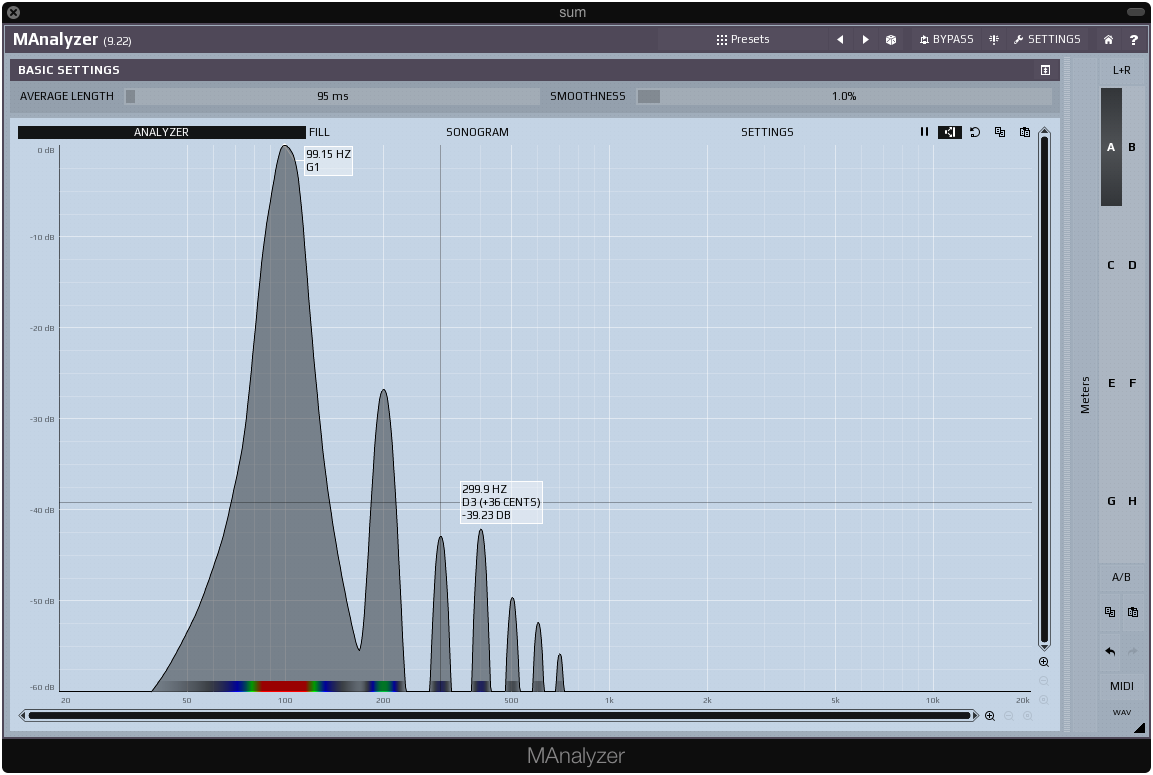This screenshot has width=1153, height=775.
Task: Click the WAV button
Action: point(1121,712)
